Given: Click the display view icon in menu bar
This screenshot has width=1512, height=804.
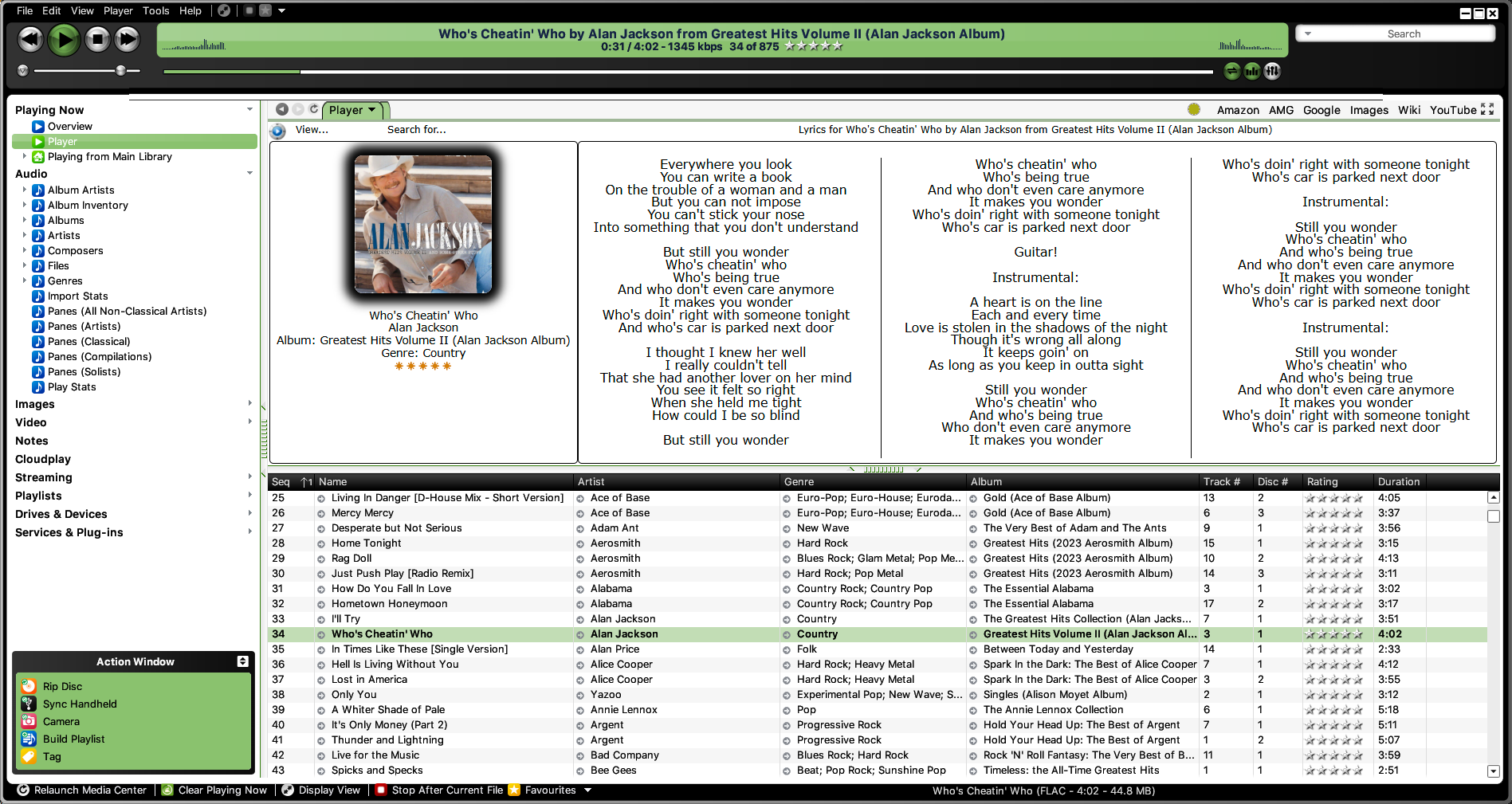Looking at the screenshot, I should pos(224,10).
